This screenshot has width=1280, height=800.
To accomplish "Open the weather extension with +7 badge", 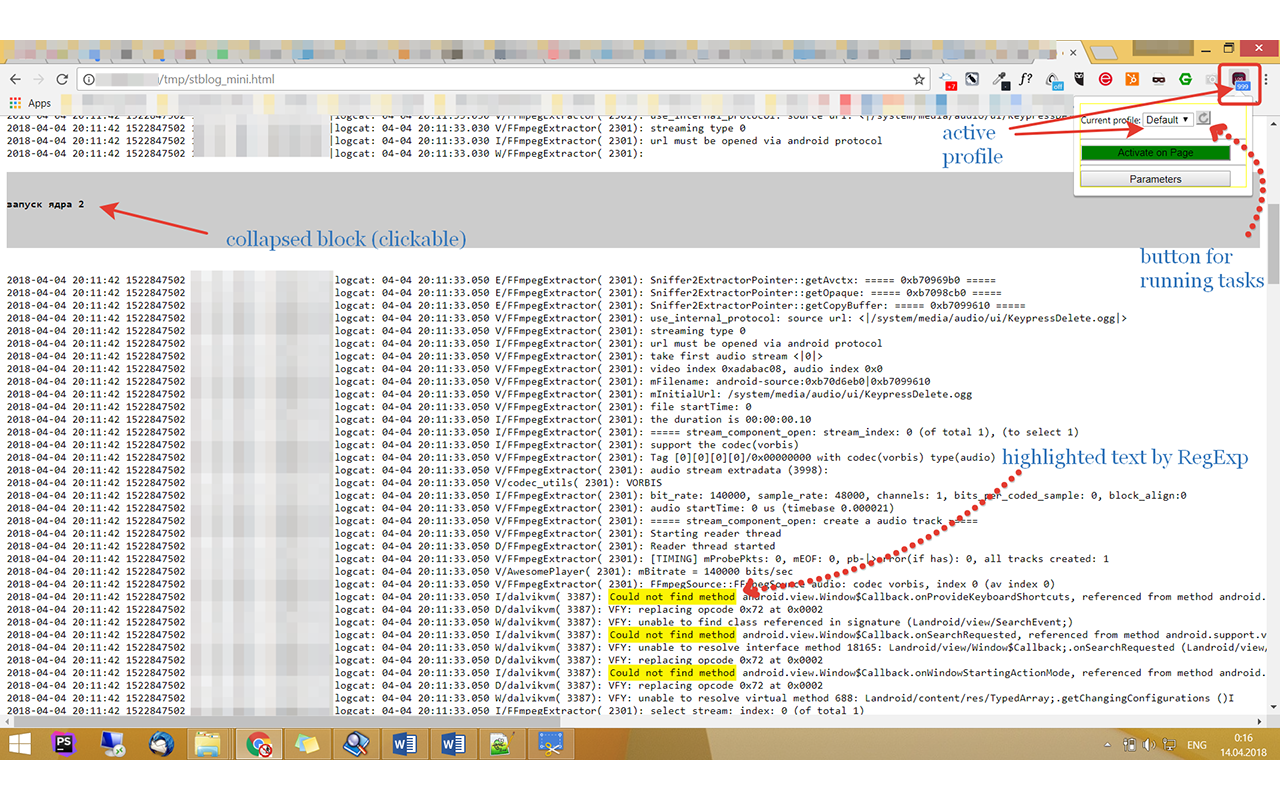I will coord(948,80).
